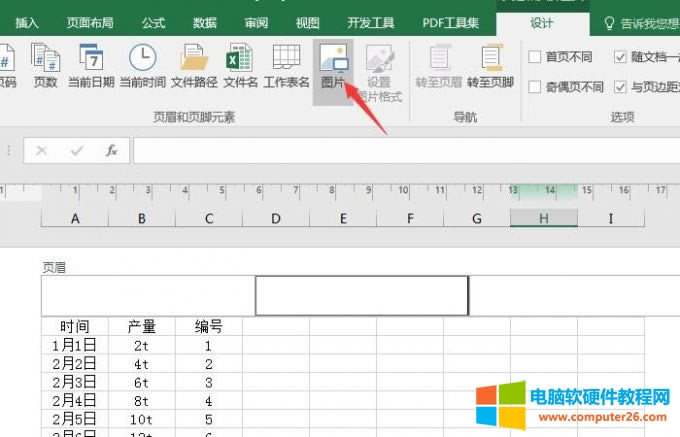This screenshot has width=680, height=437.
Task: Click the fx insert function icon
Action: click(x=112, y=151)
